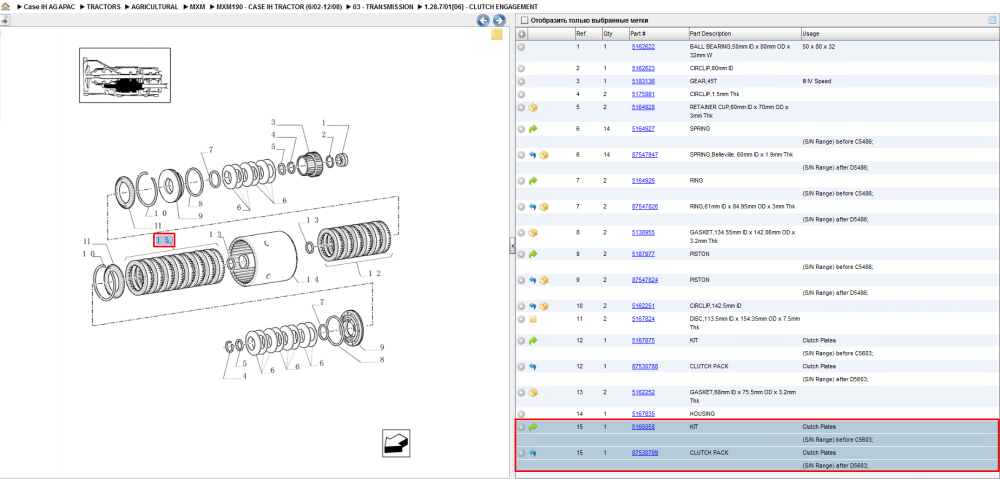
Task: Click 'CLUTCH PACK' description on 87530788 row
Action: [x=709, y=366]
